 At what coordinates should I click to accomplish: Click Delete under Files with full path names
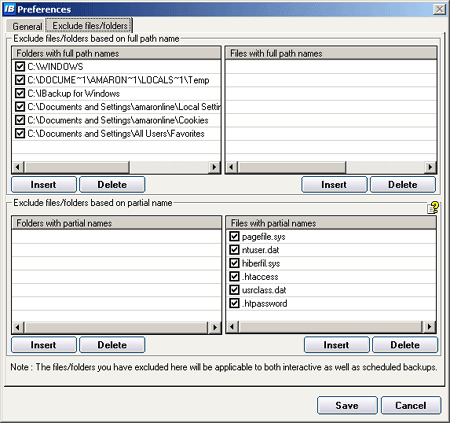(x=403, y=184)
